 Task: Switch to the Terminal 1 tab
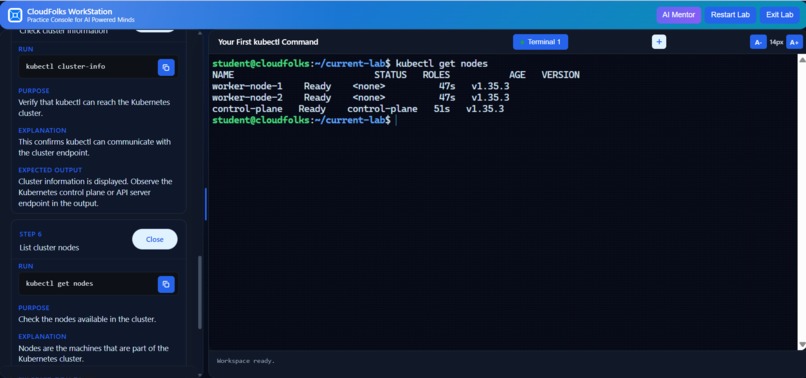[x=540, y=42]
